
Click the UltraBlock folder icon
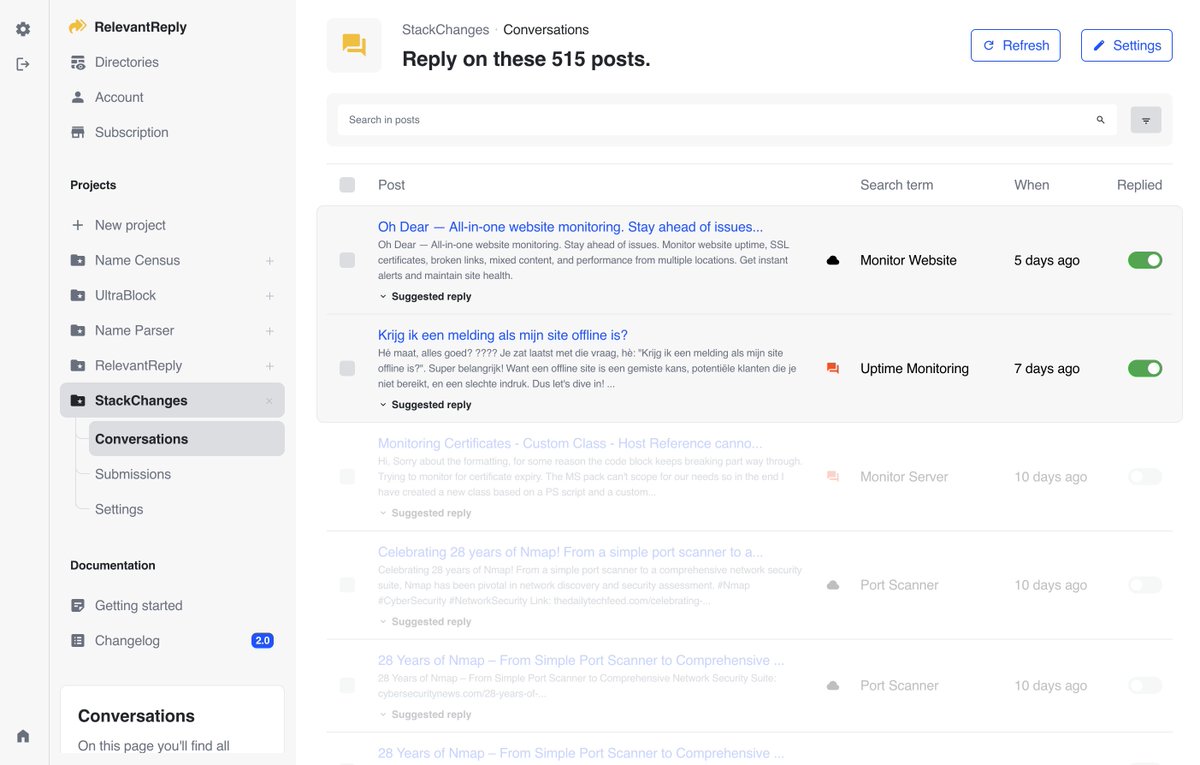[x=78, y=295]
